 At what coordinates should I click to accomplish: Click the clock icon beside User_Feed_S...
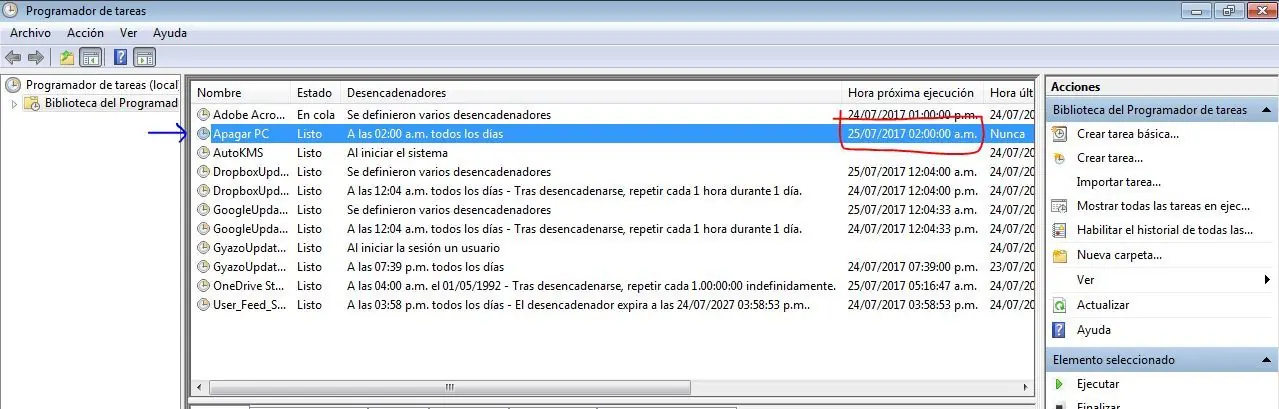[204, 305]
